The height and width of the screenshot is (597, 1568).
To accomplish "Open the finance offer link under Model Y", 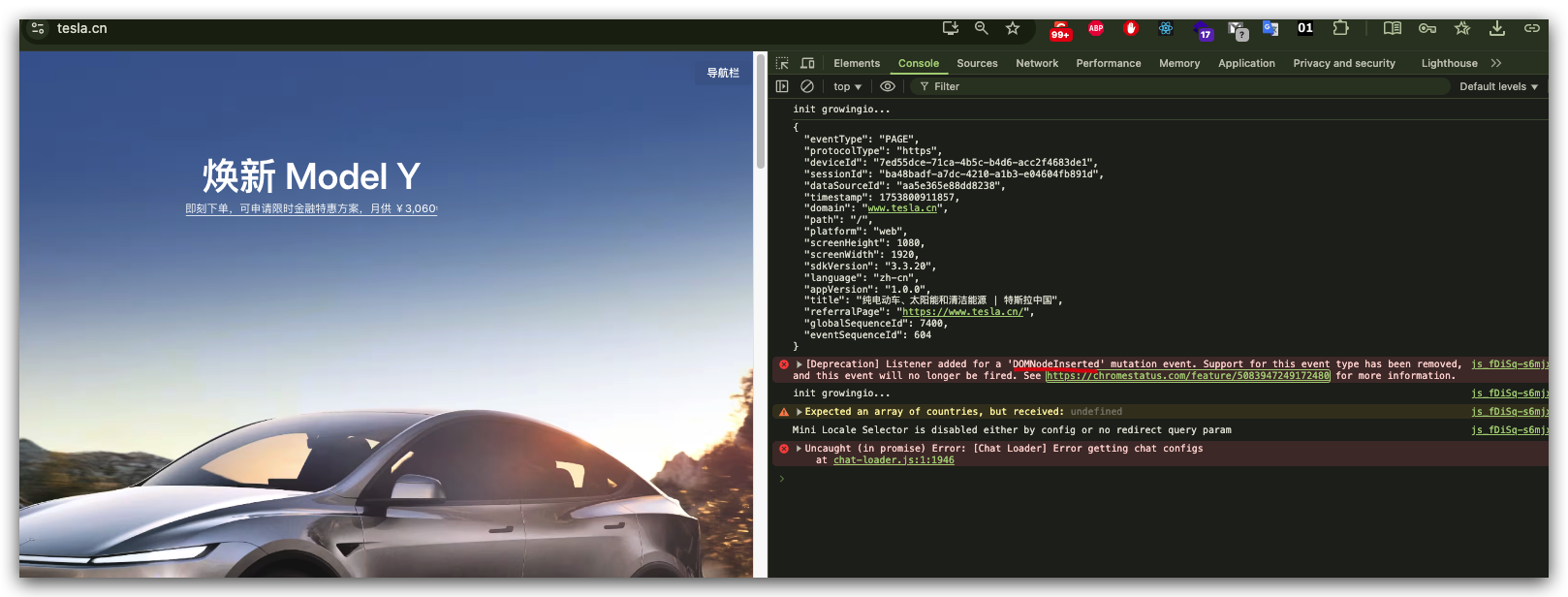I will pos(311,208).
